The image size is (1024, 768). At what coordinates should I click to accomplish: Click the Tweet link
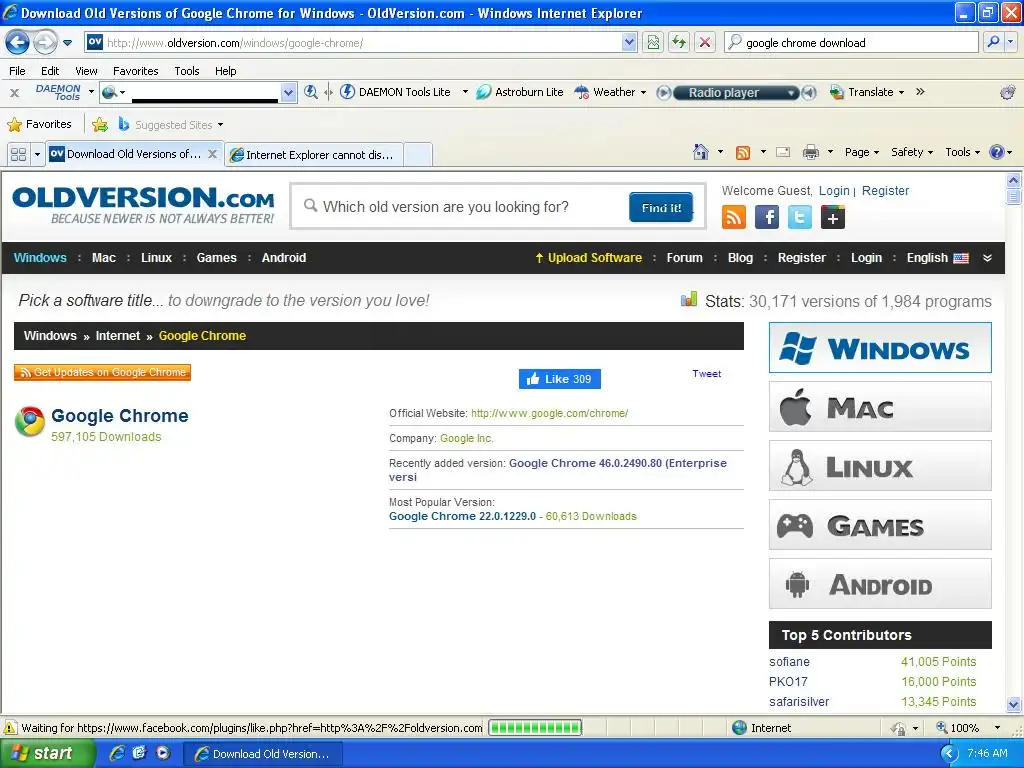point(707,374)
